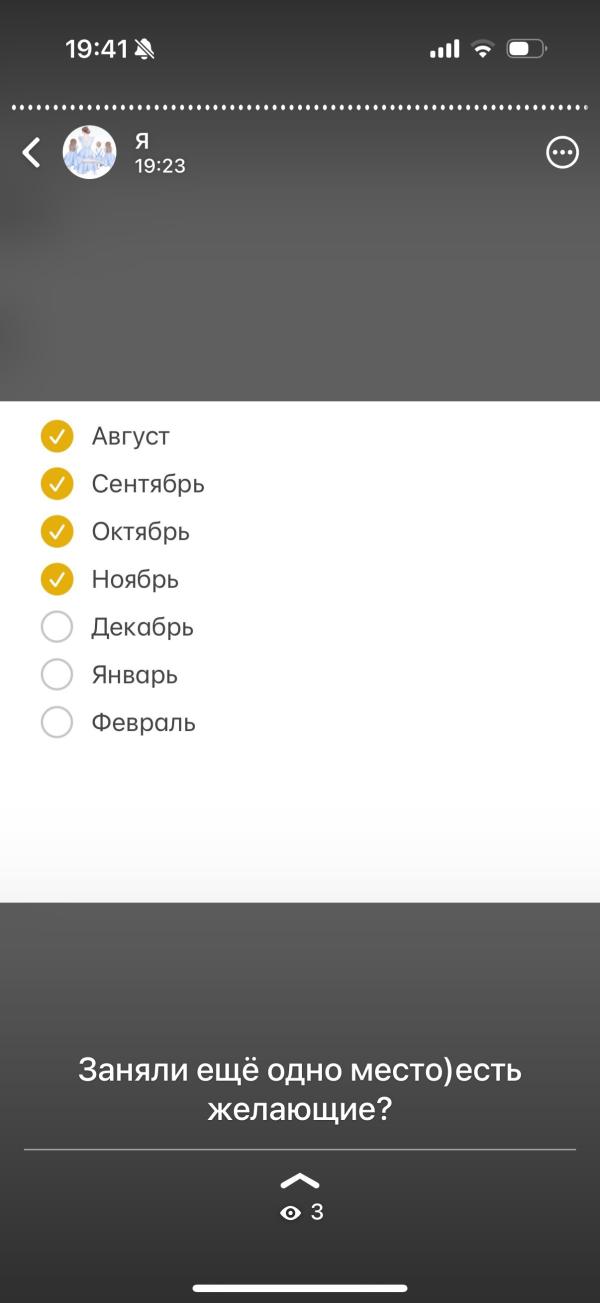Select the Декабрь option circle

(57, 627)
